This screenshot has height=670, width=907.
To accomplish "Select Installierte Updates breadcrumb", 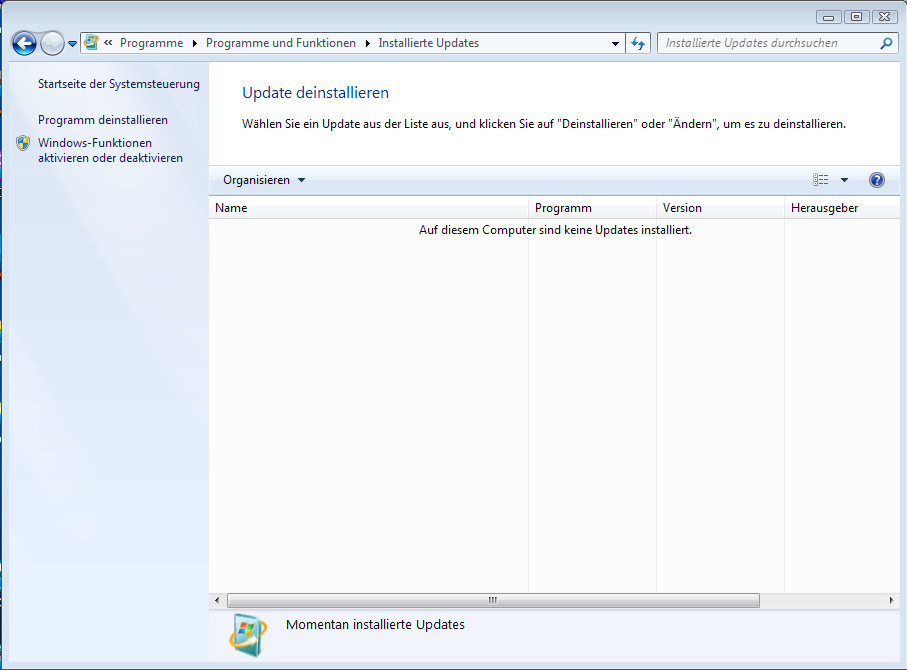I will (429, 43).
